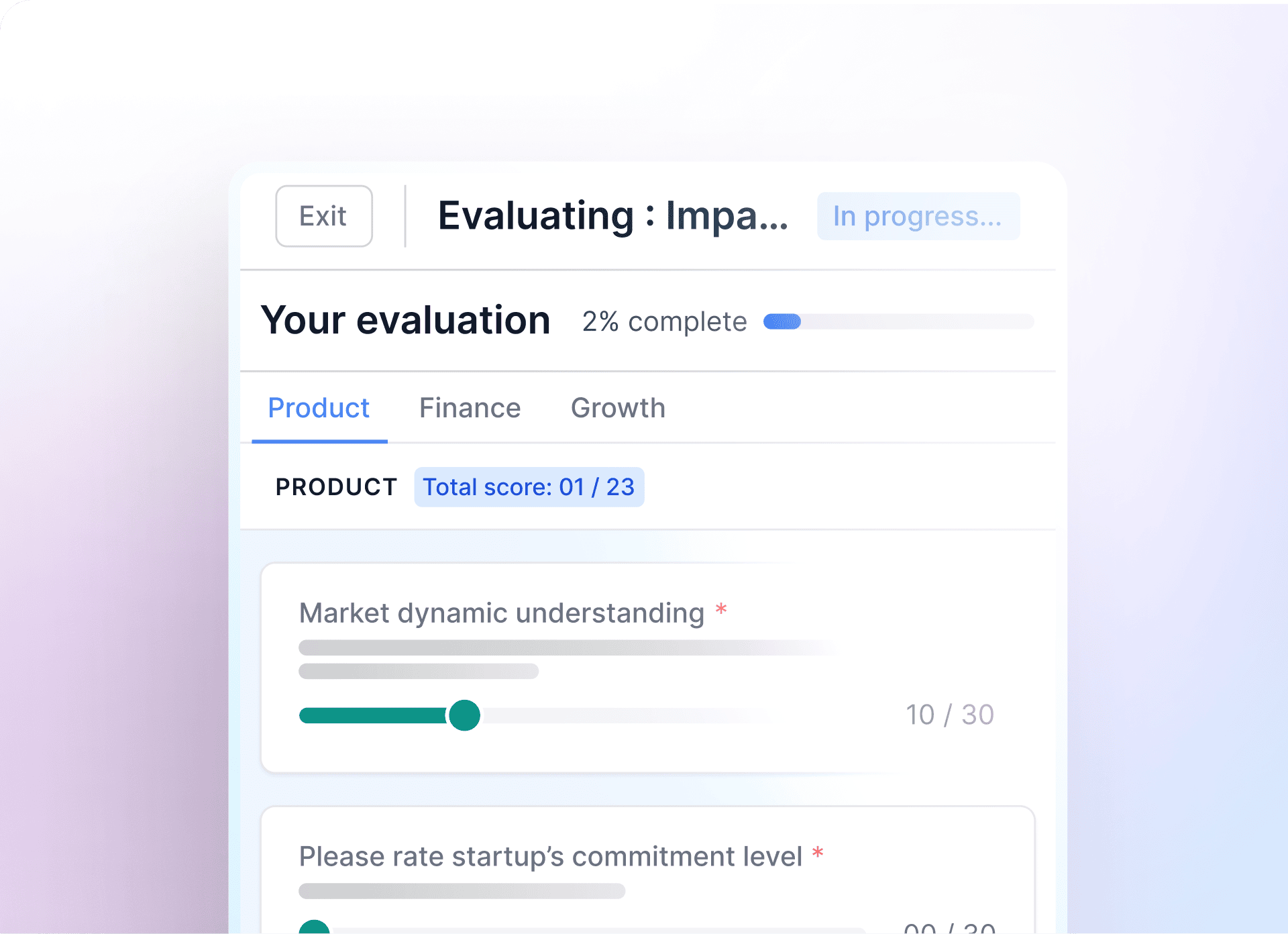Click the 2% complete text

click(x=664, y=322)
